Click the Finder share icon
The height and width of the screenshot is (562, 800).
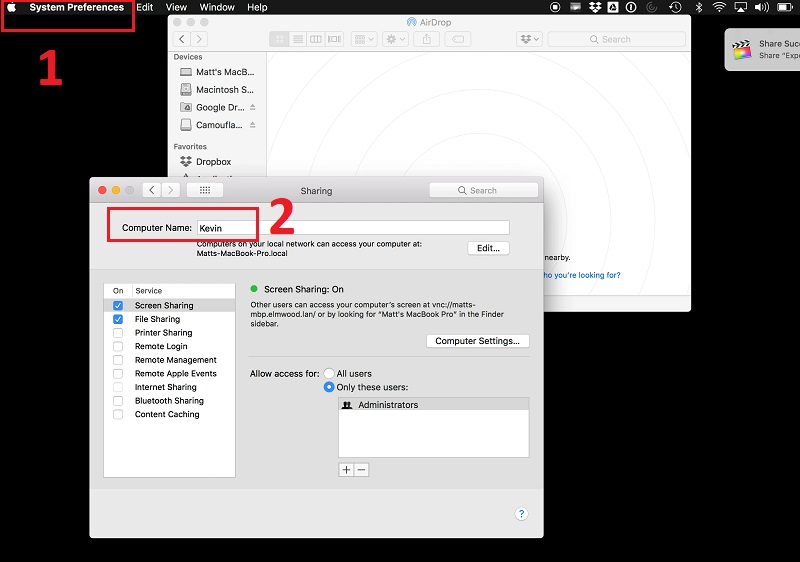[x=427, y=39]
